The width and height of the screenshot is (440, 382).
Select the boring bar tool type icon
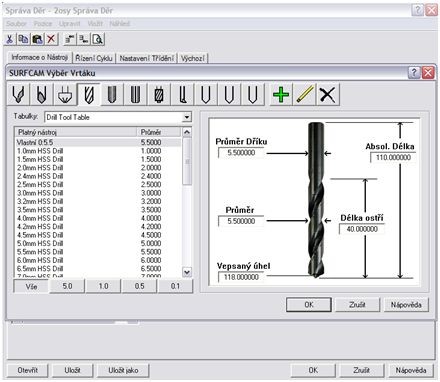183,94
